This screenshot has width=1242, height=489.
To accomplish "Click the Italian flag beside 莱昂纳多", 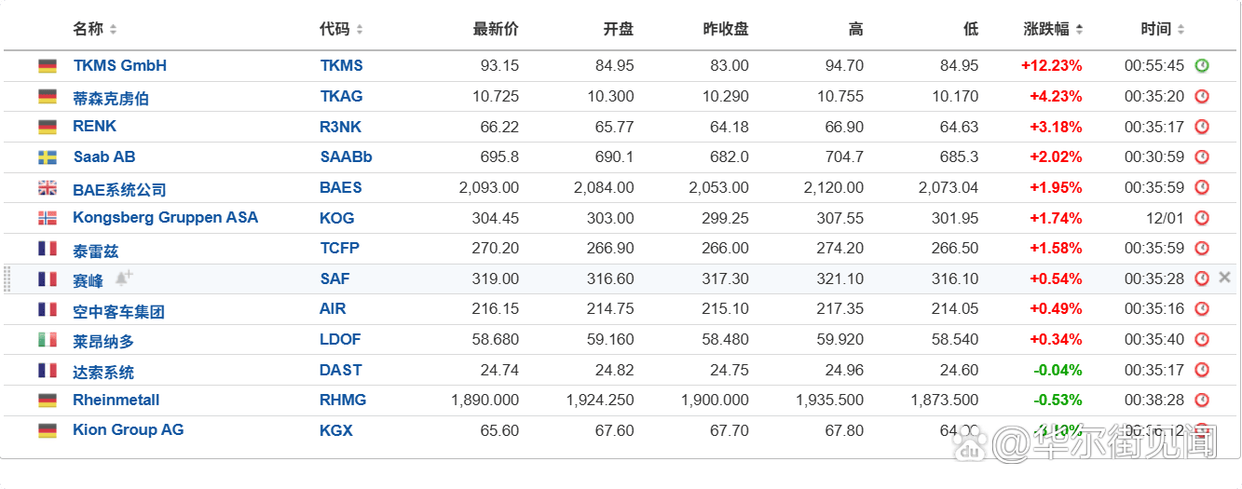I will click(x=47, y=340).
